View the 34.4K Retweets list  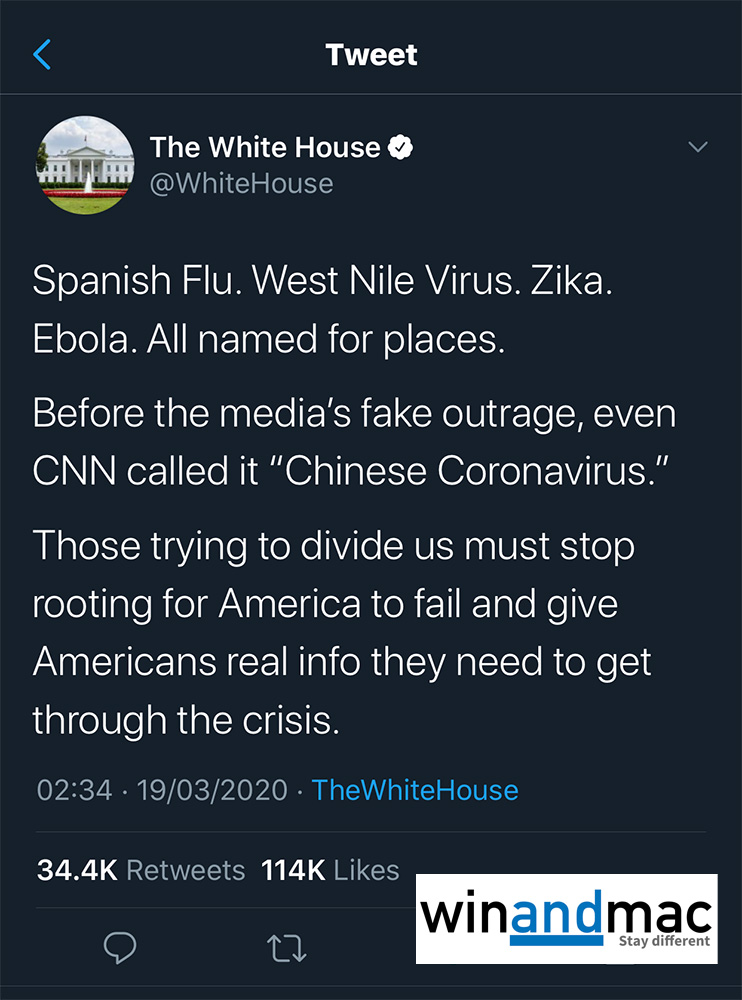[140, 870]
